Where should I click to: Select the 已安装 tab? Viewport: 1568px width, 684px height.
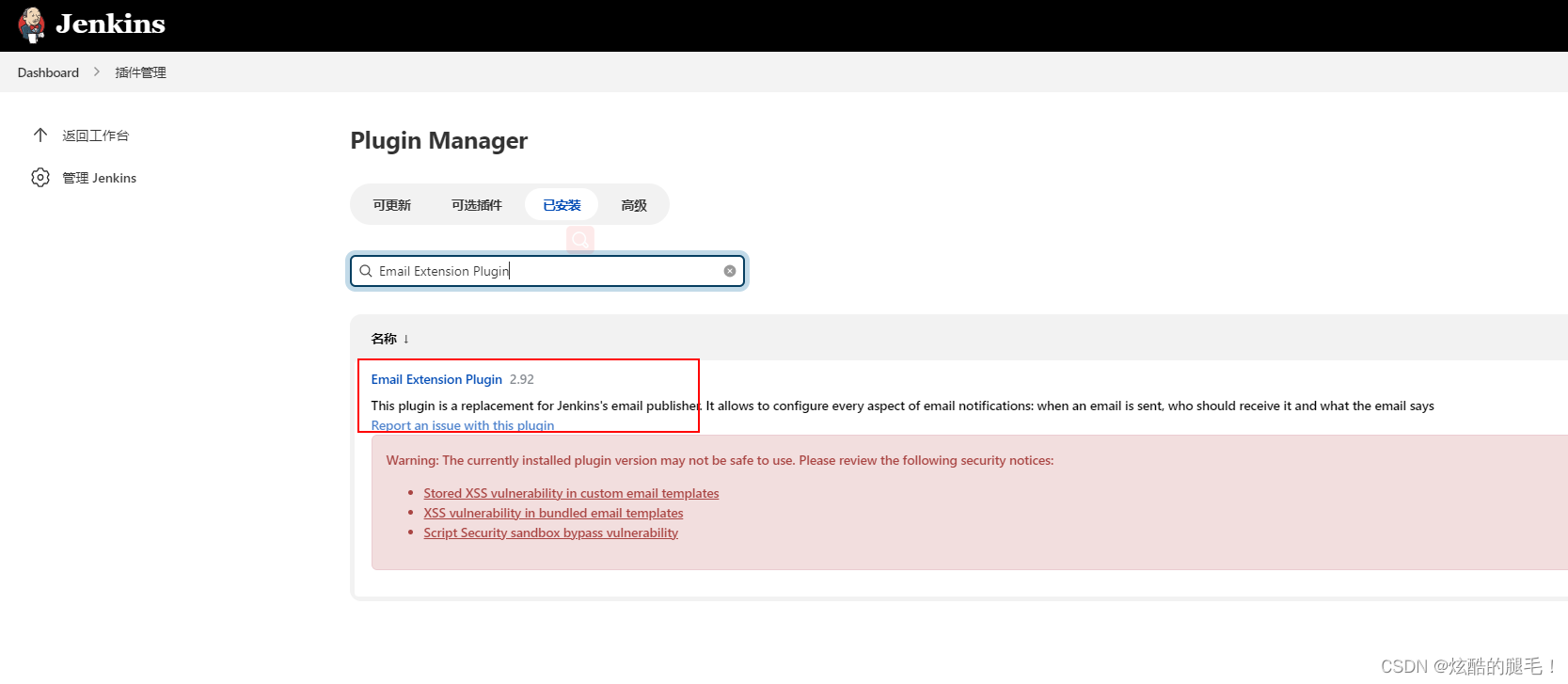click(562, 205)
